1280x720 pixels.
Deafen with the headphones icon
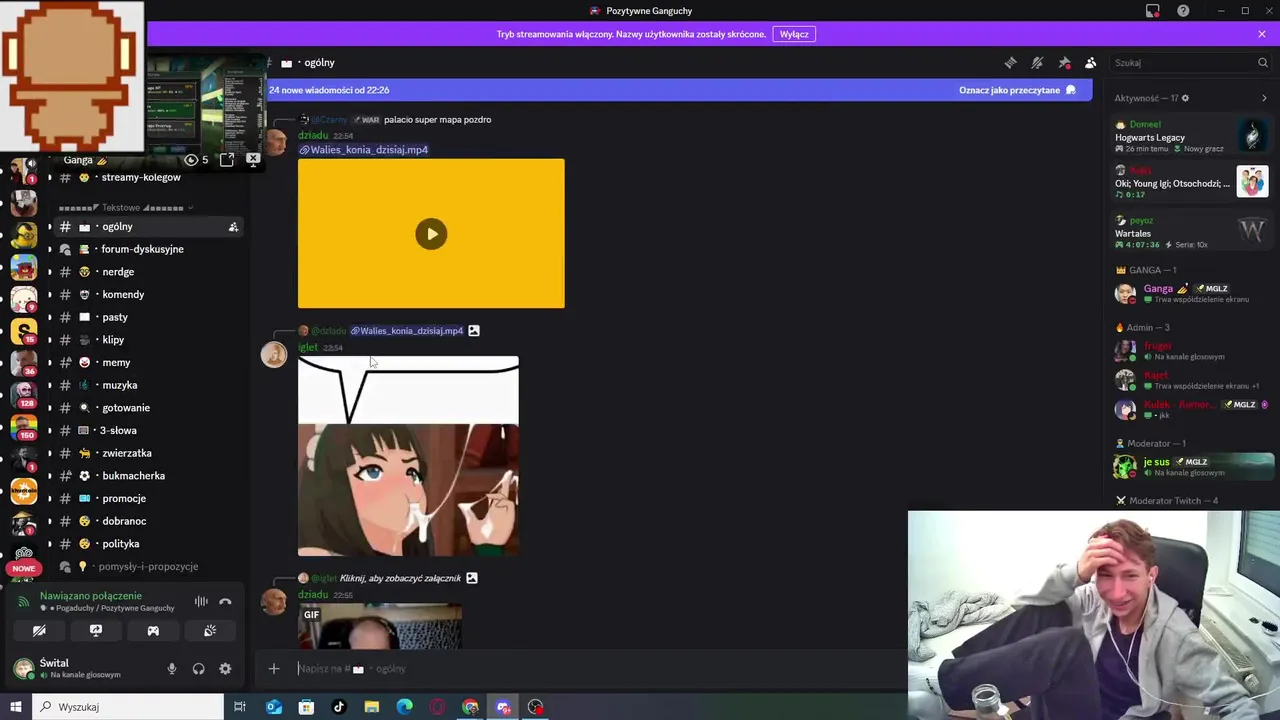198,669
